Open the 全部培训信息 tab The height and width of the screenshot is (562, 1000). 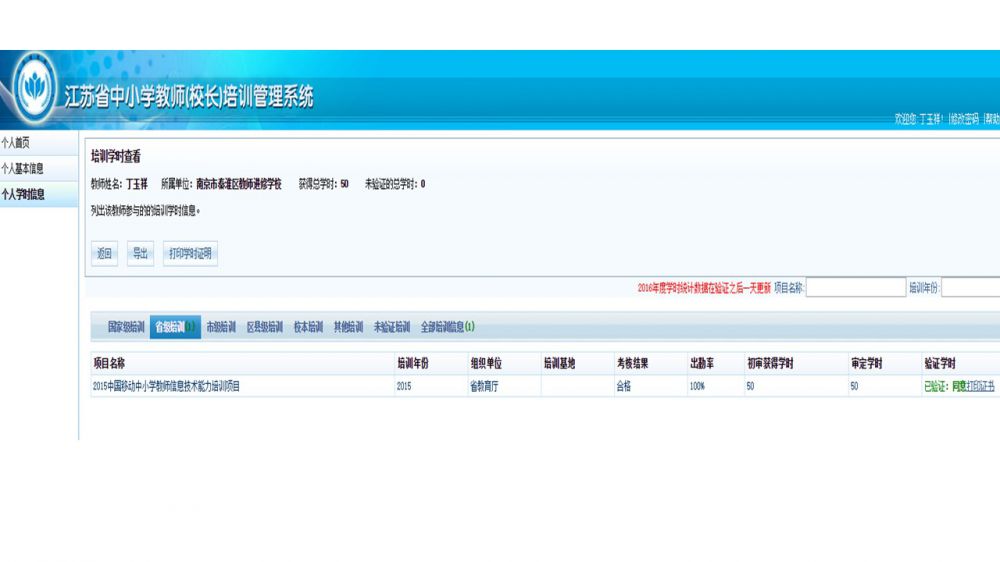pyautogui.click(x=447, y=327)
